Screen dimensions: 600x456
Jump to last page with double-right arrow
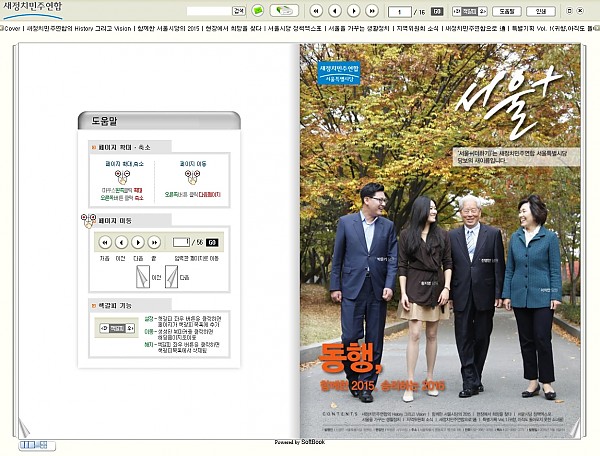click(x=372, y=11)
